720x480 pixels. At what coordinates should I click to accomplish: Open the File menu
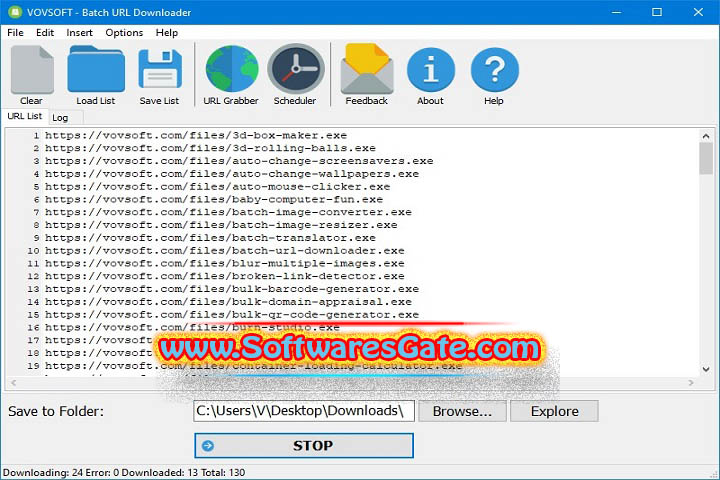coord(15,33)
